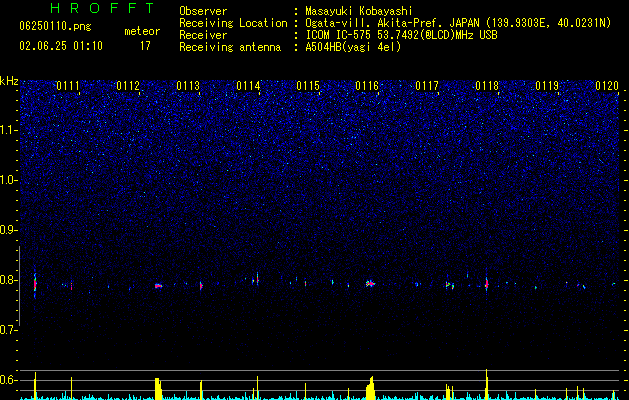This screenshot has height=400, width=629.
Task: Click the meteor echo at 0118
Action: 487,284
